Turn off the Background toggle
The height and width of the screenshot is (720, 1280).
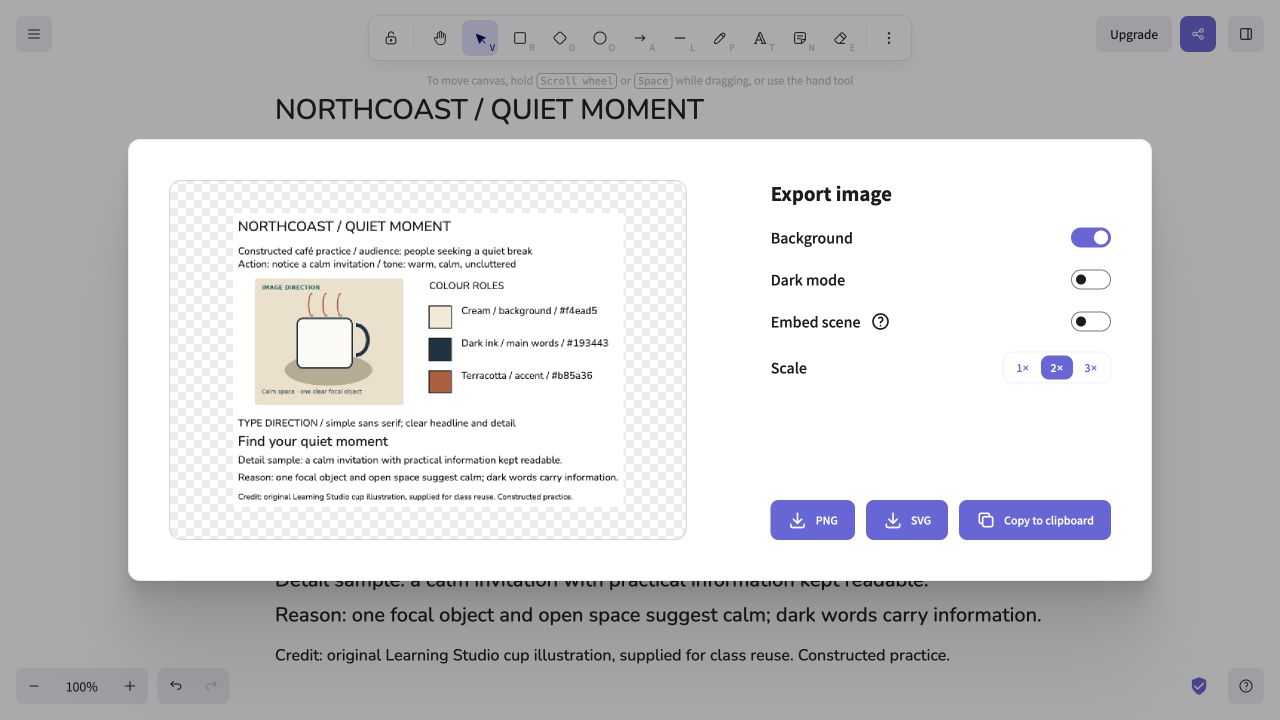click(1091, 238)
